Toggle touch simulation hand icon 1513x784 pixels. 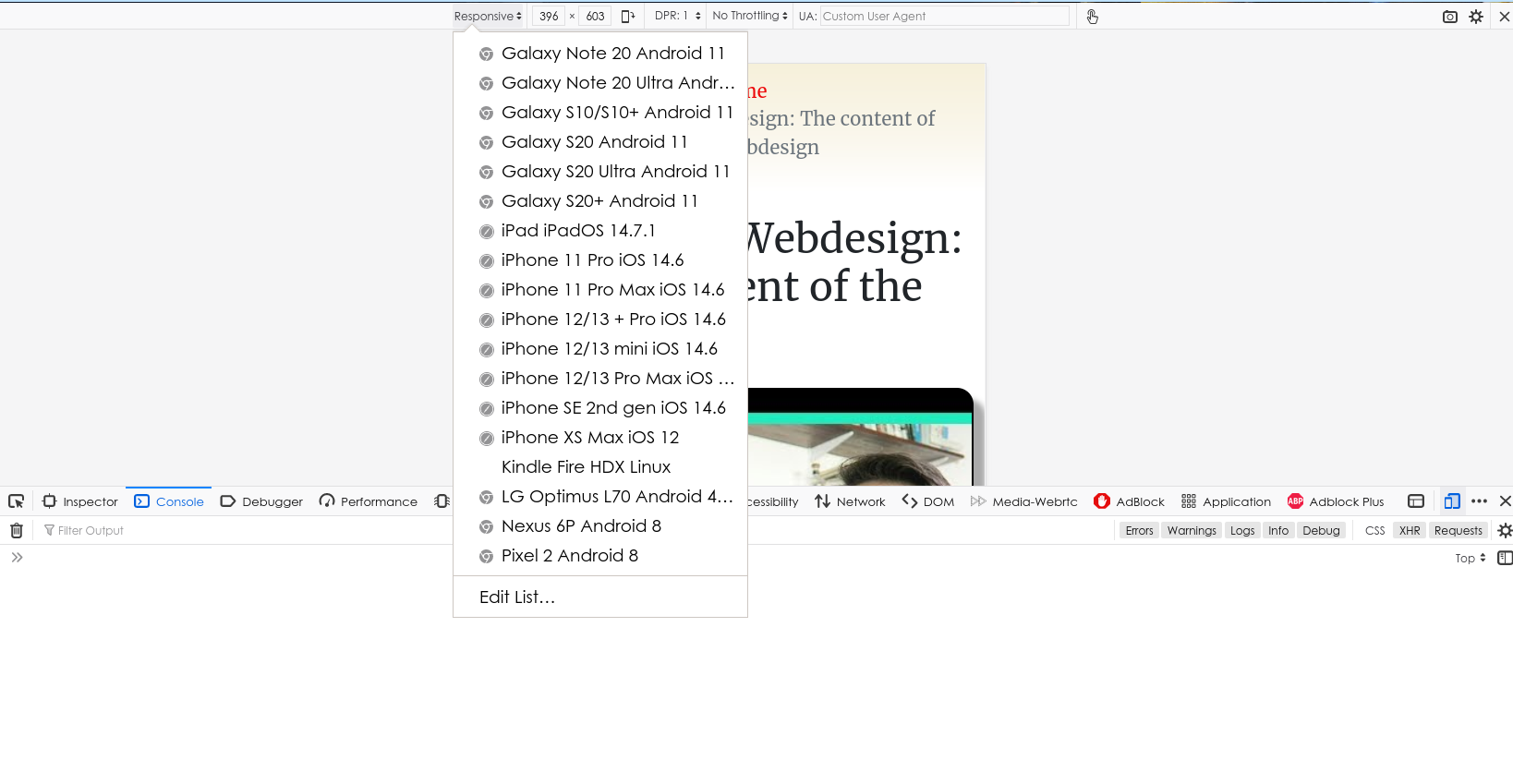click(1093, 17)
